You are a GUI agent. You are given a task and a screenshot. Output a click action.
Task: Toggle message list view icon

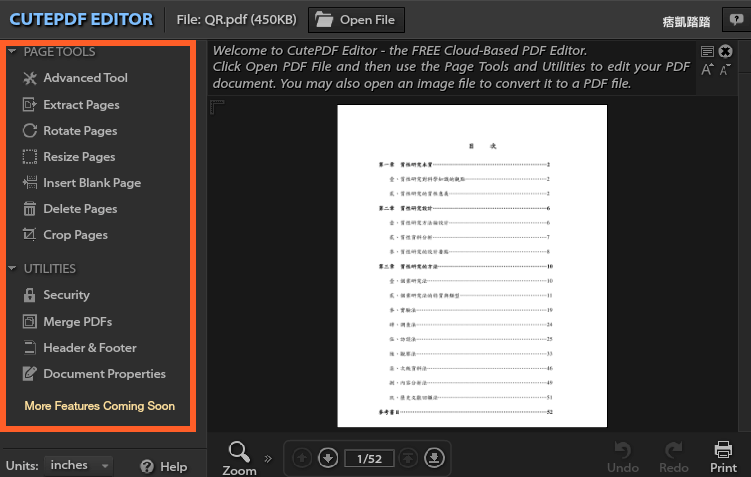pos(707,51)
